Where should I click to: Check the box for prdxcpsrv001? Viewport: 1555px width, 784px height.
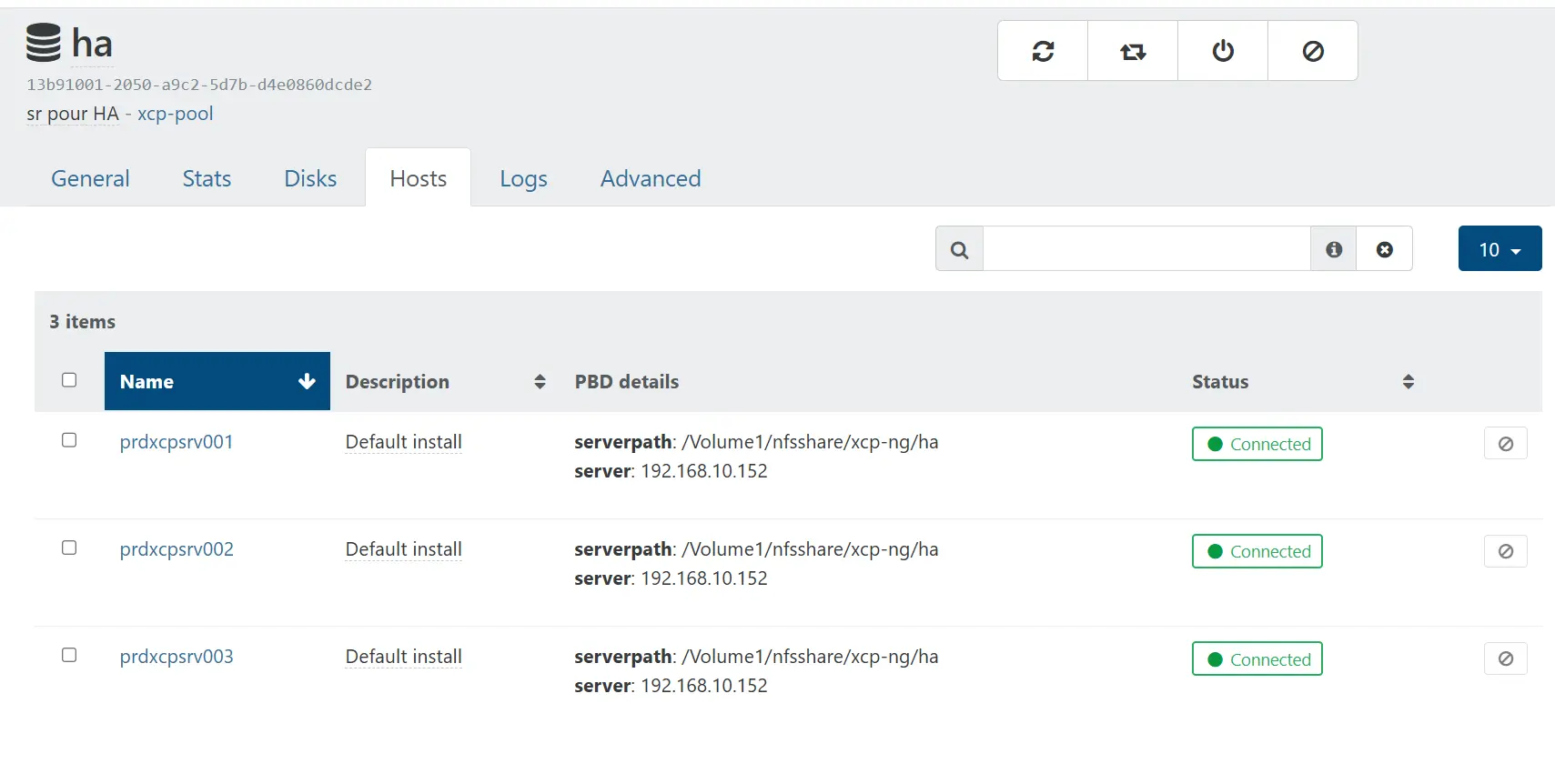click(x=69, y=440)
